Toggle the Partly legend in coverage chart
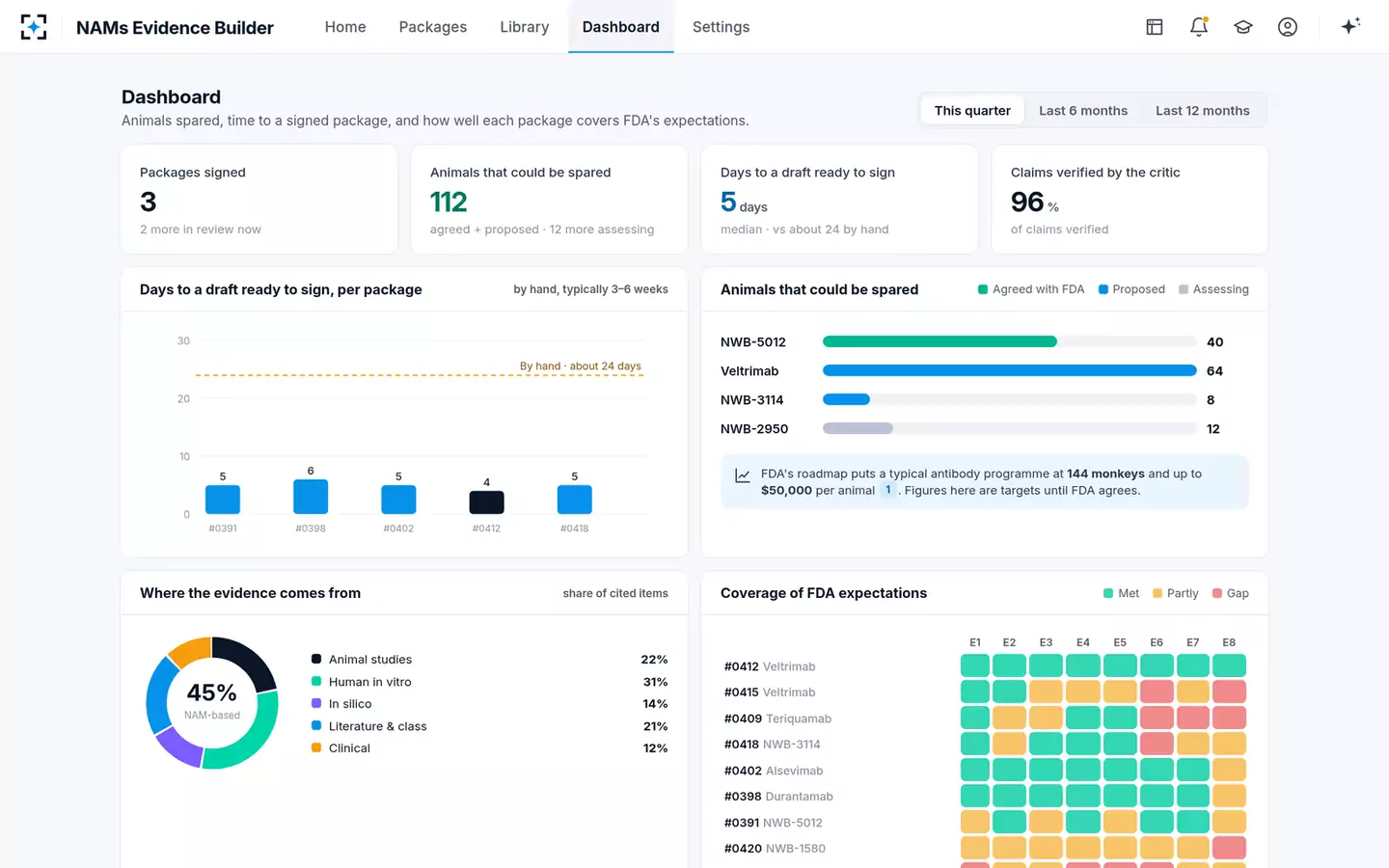Viewport: 1389px width, 868px height. (1175, 593)
